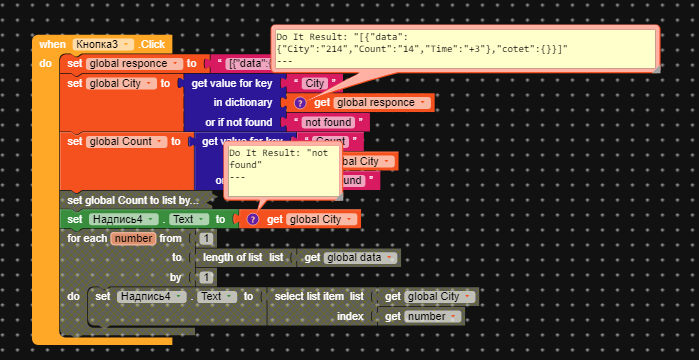Open the global City setter dropdown
The height and width of the screenshot is (360, 699).
click(121, 83)
